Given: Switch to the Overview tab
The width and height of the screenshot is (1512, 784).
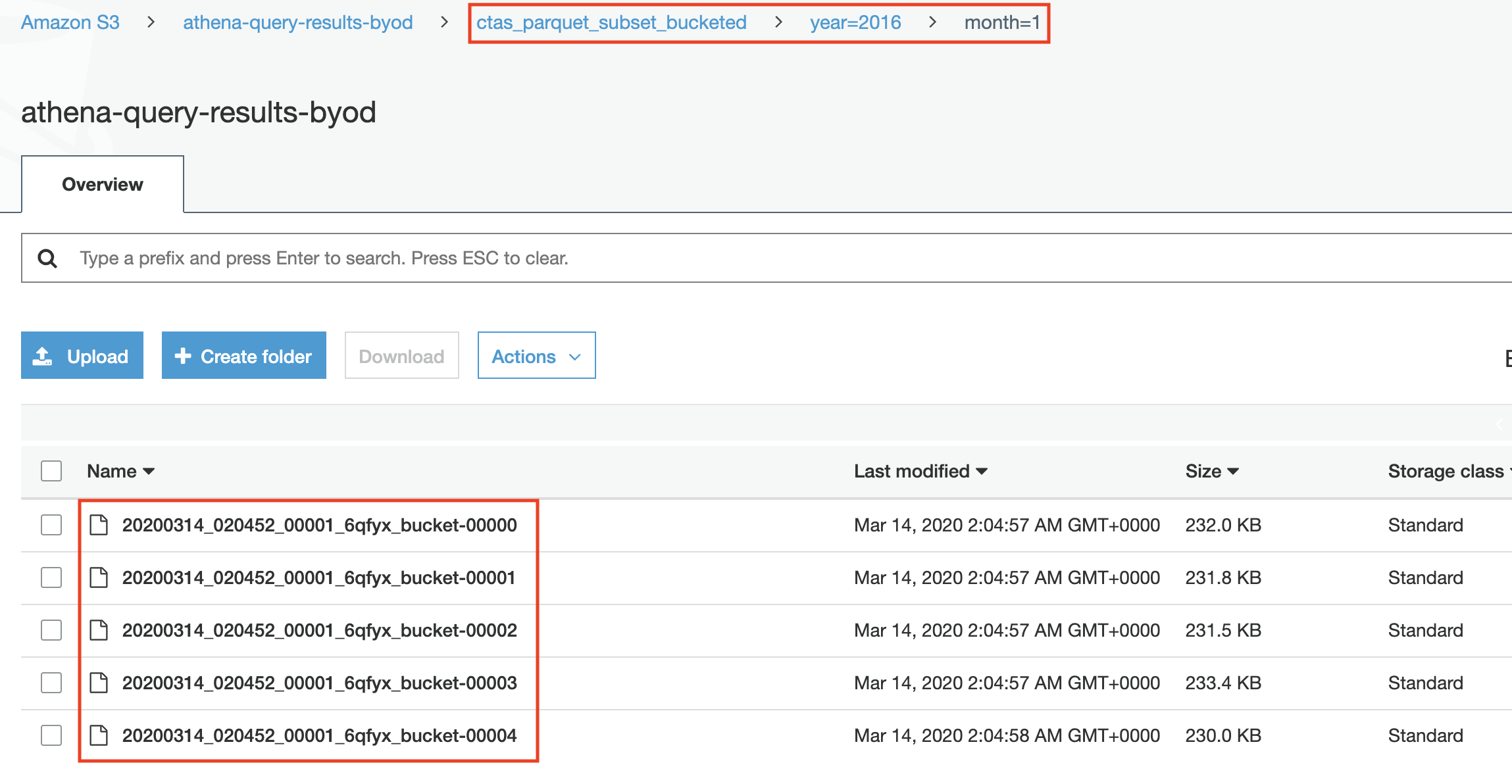Looking at the screenshot, I should 103,184.
